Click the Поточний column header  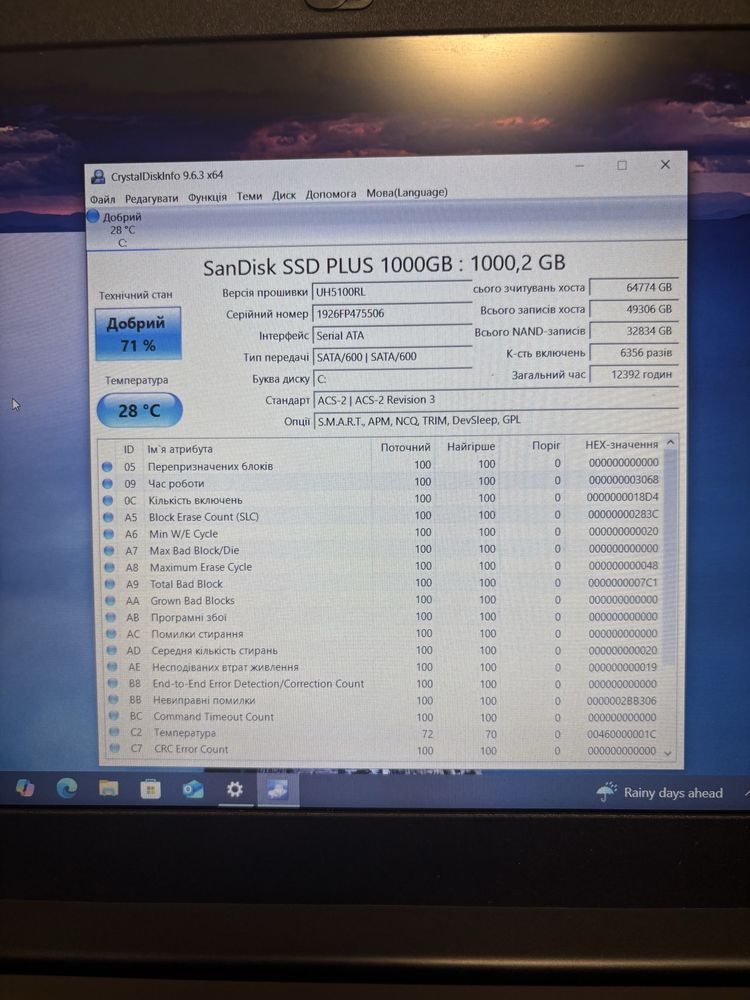tap(405, 447)
